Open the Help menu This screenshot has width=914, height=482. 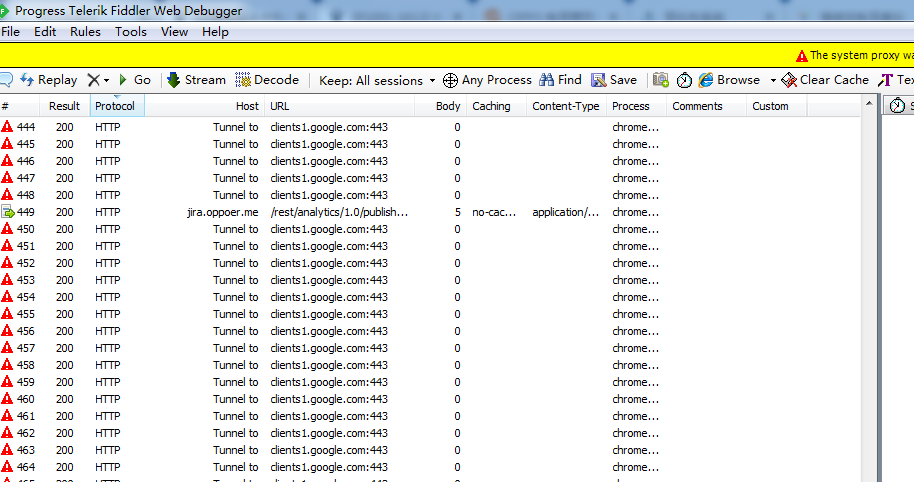[215, 31]
